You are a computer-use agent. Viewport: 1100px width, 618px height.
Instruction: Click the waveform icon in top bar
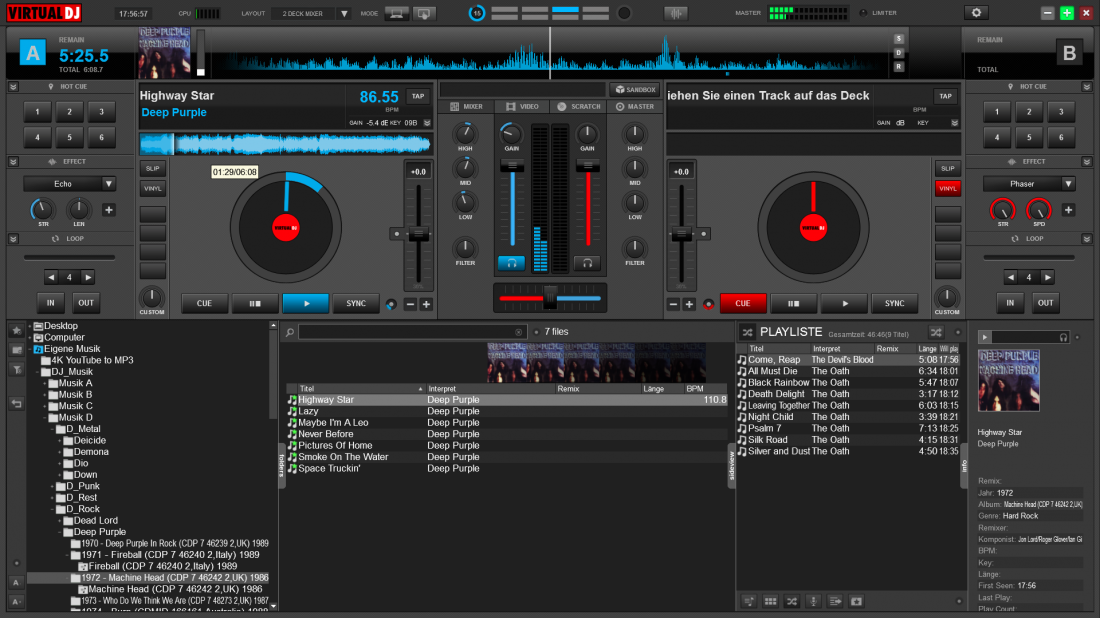[676, 13]
